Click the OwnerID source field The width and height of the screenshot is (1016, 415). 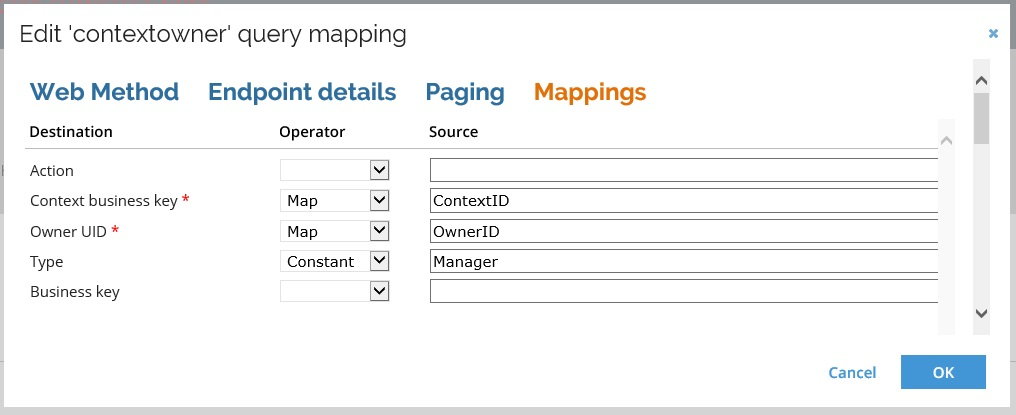[684, 231]
